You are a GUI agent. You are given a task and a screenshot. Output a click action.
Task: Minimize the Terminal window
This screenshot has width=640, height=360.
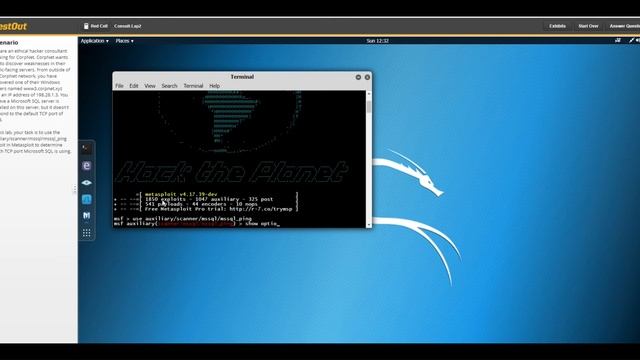(358, 77)
